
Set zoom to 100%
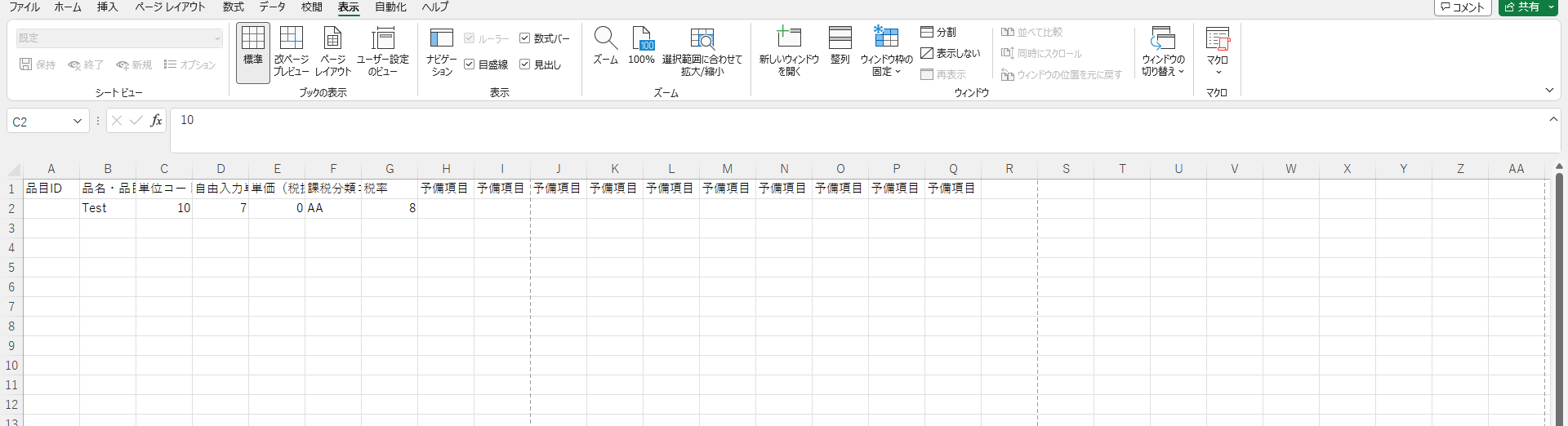[x=642, y=46]
